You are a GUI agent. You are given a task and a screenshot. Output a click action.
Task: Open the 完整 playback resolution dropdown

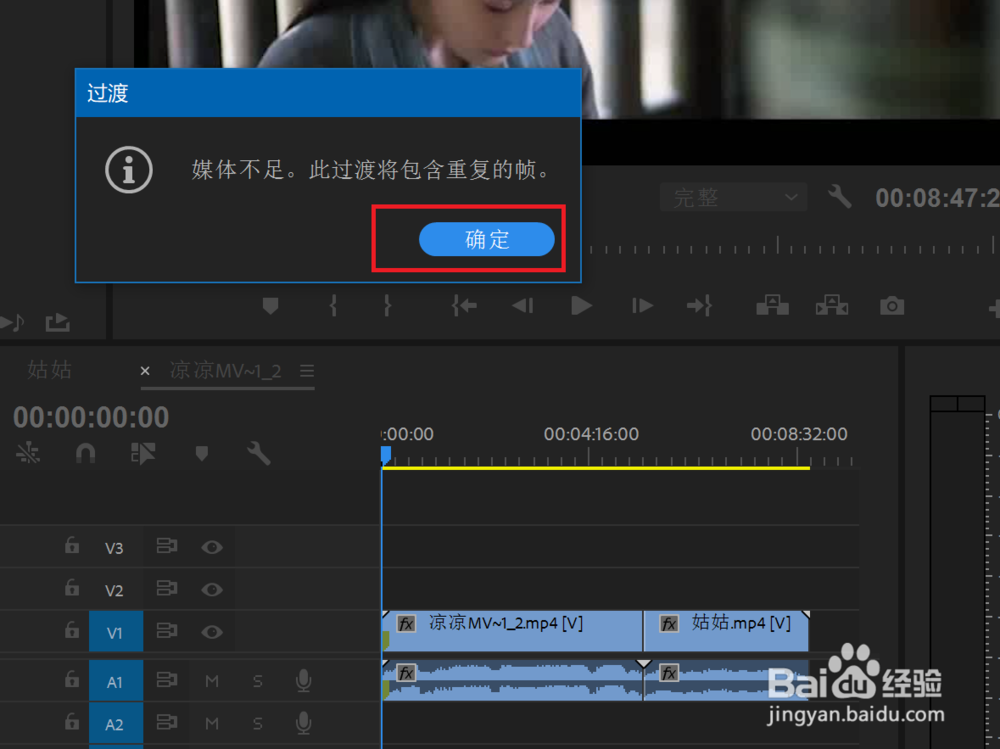pyautogui.click(x=733, y=197)
